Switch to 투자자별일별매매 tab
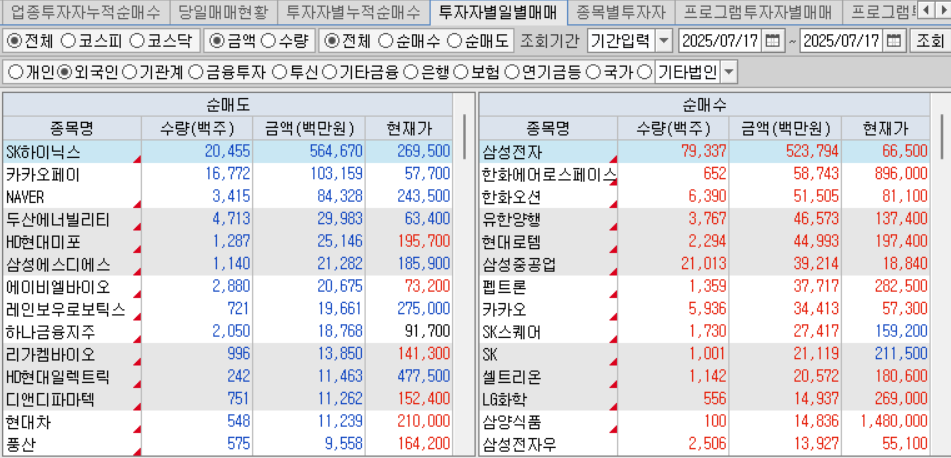 [x=499, y=10]
